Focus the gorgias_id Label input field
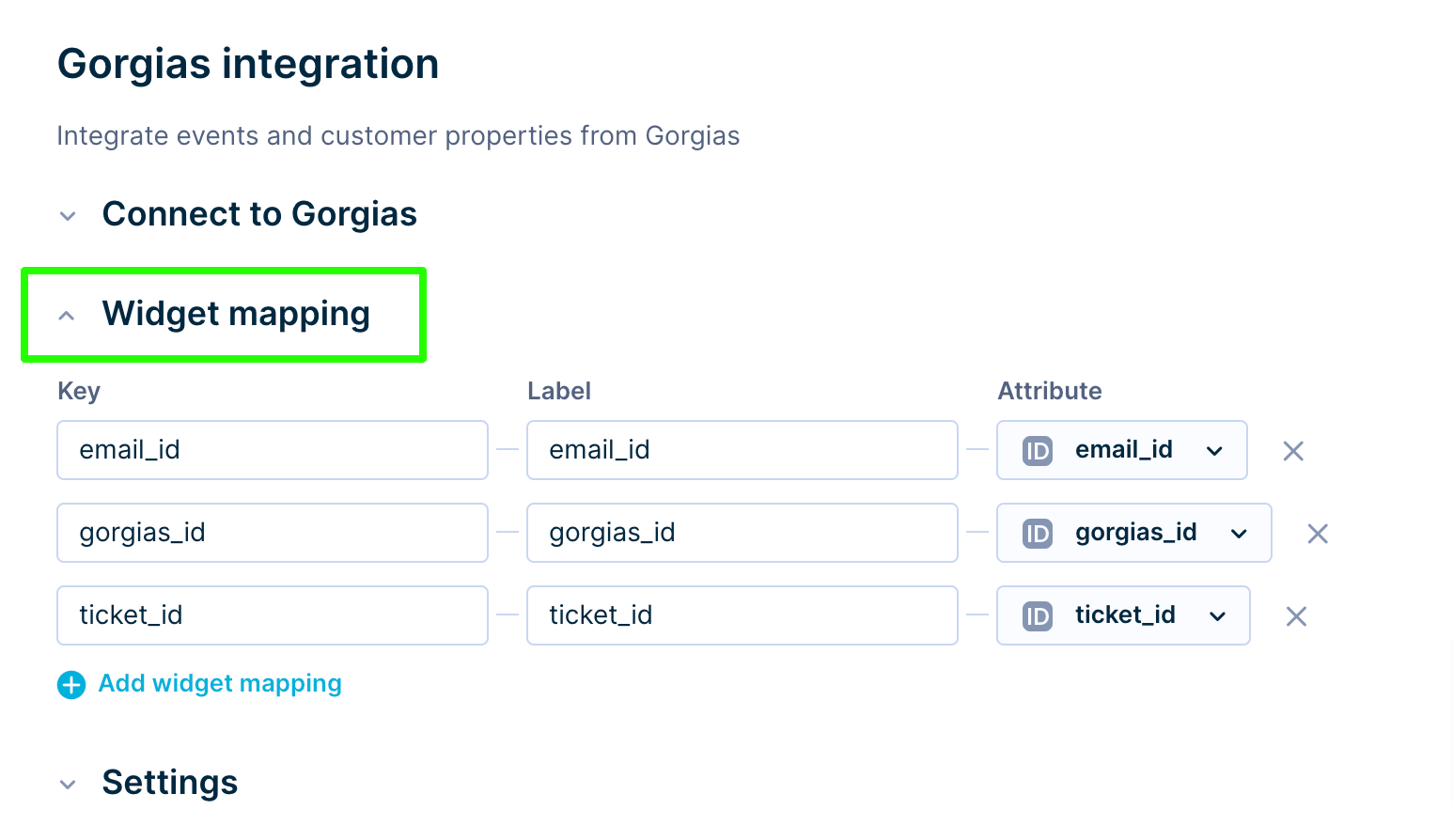This screenshot has height=840, width=1453. point(742,533)
